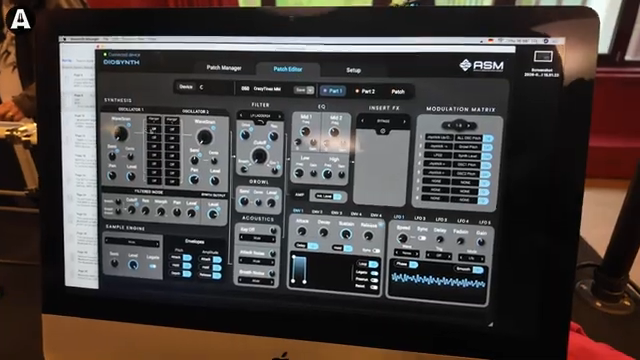Click the Part 1 button

(333, 91)
